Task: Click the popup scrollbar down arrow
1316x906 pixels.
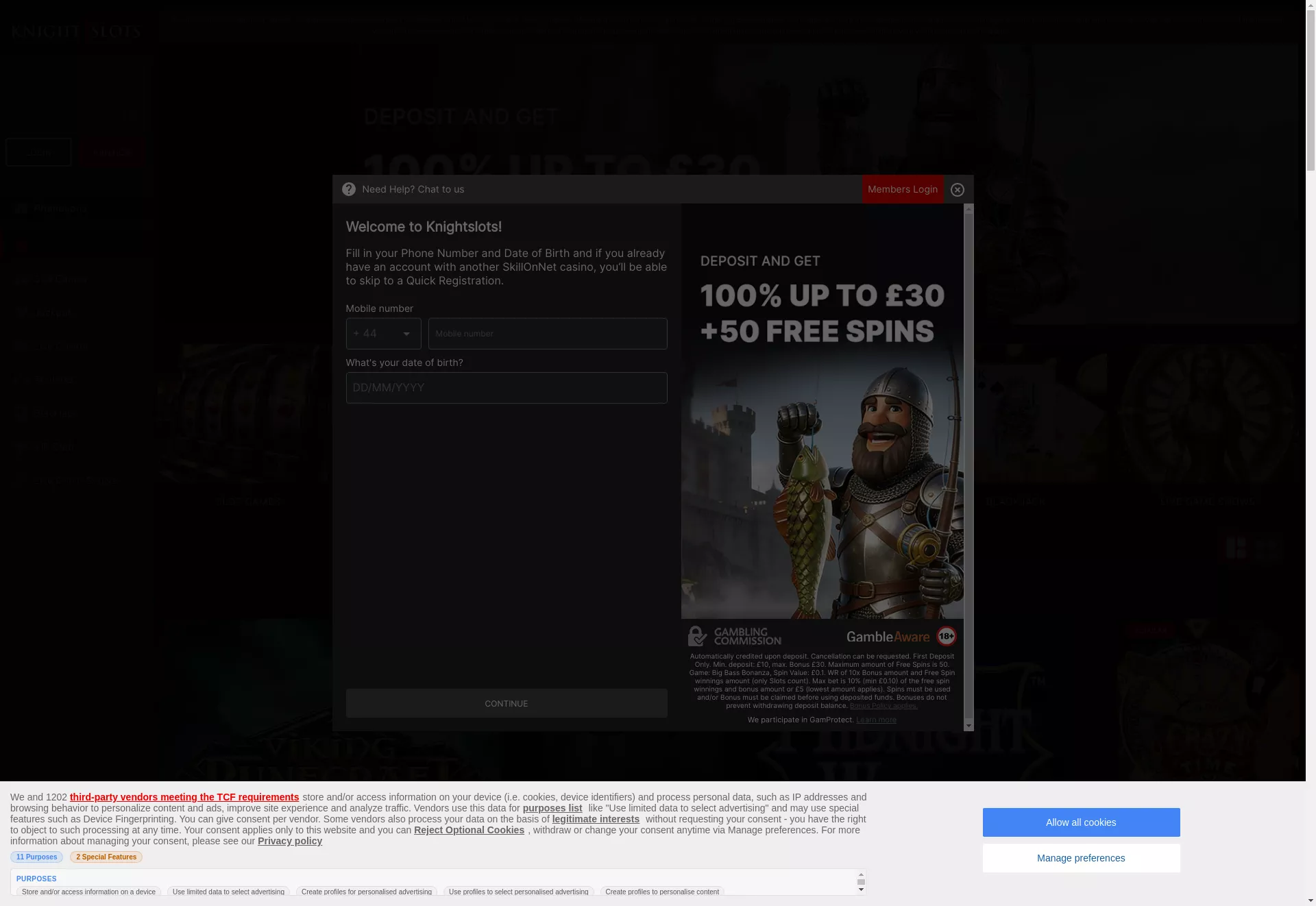Action: tap(968, 726)
